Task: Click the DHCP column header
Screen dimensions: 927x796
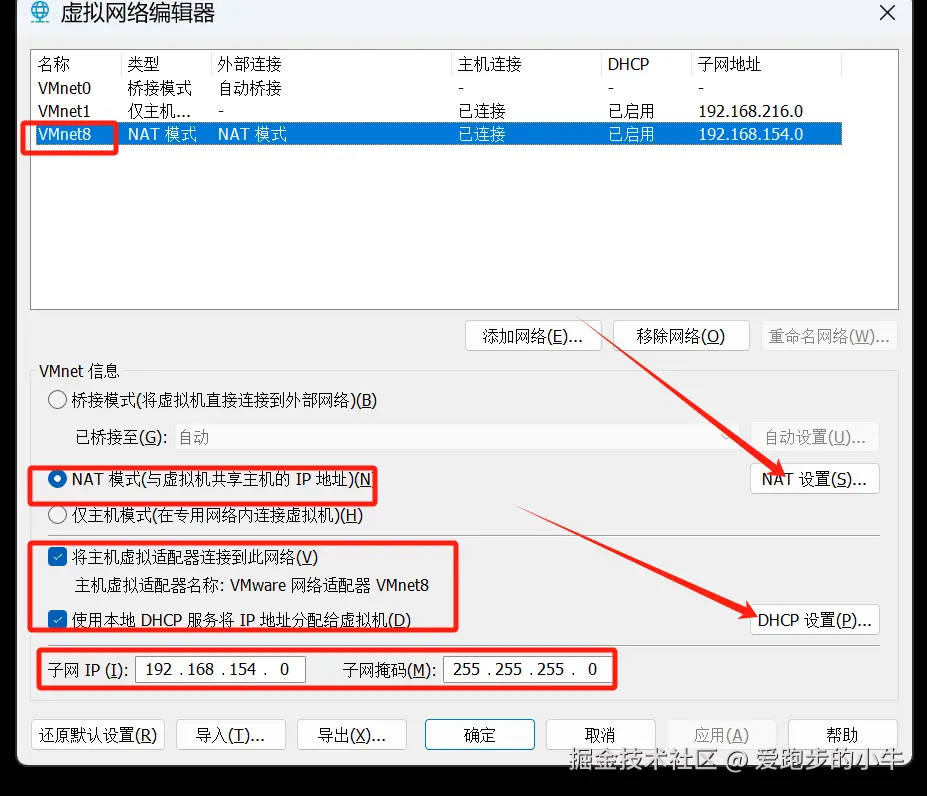Action: 647,64
